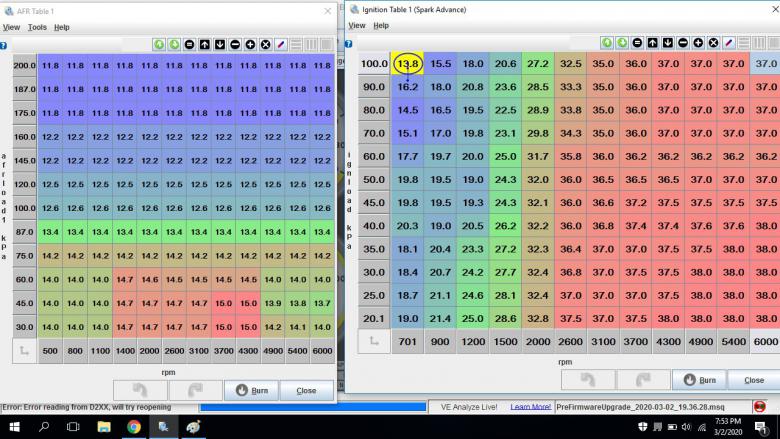Click multiply (X) icon in Ignition Table toolbar
Image resolution: width=780 pixels, height=439 pixels.
pyautogui.click(x=713, y=43)
